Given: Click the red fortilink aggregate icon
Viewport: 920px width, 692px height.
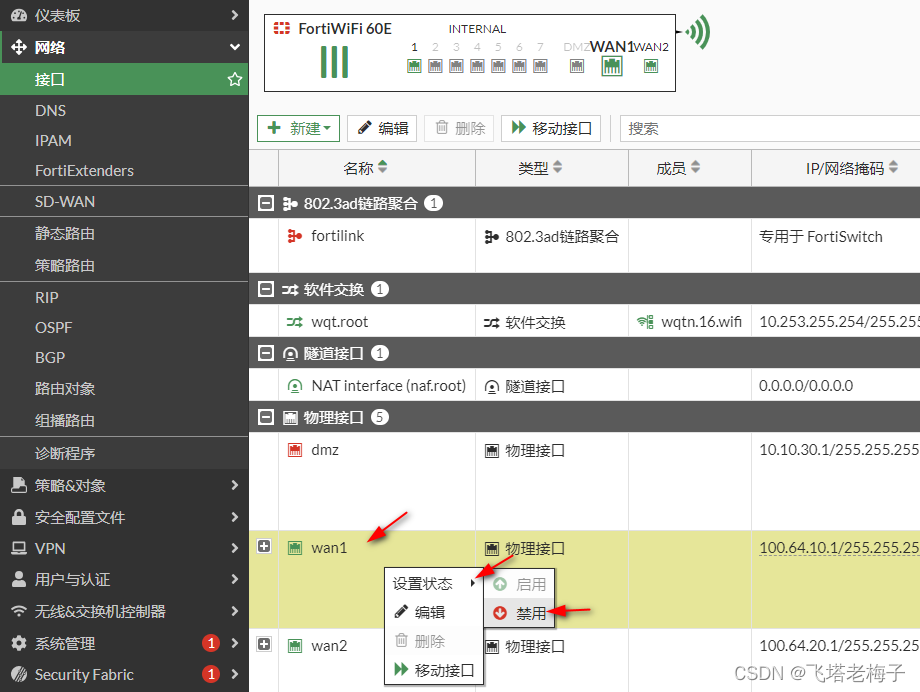Looking at the screenshot, I should coord(295,236).
